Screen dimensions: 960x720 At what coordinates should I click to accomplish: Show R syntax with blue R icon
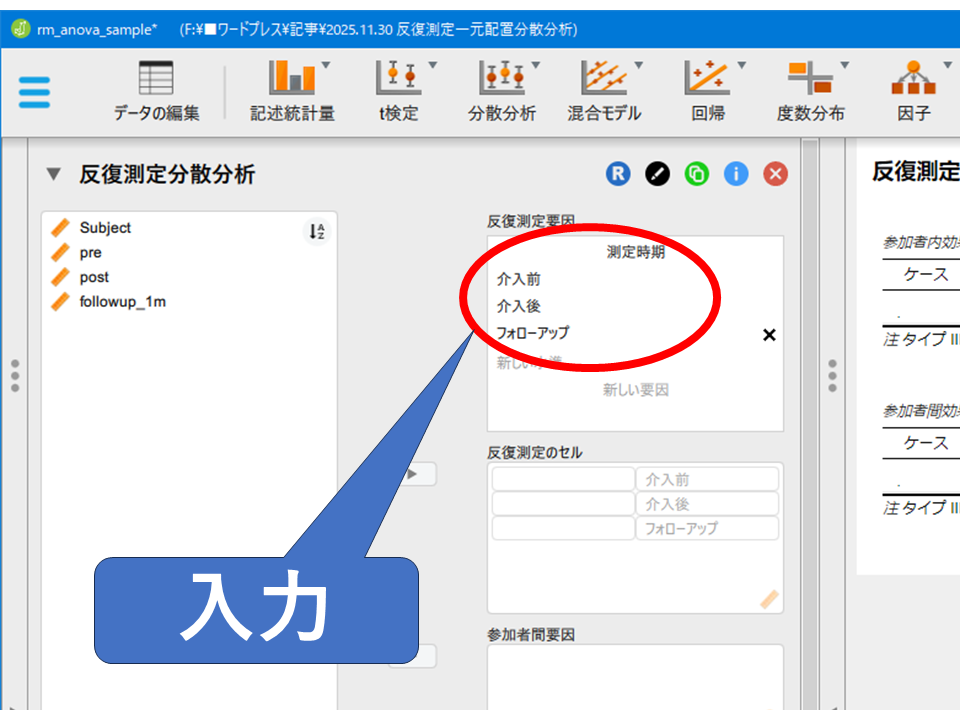tap(617, 174)
